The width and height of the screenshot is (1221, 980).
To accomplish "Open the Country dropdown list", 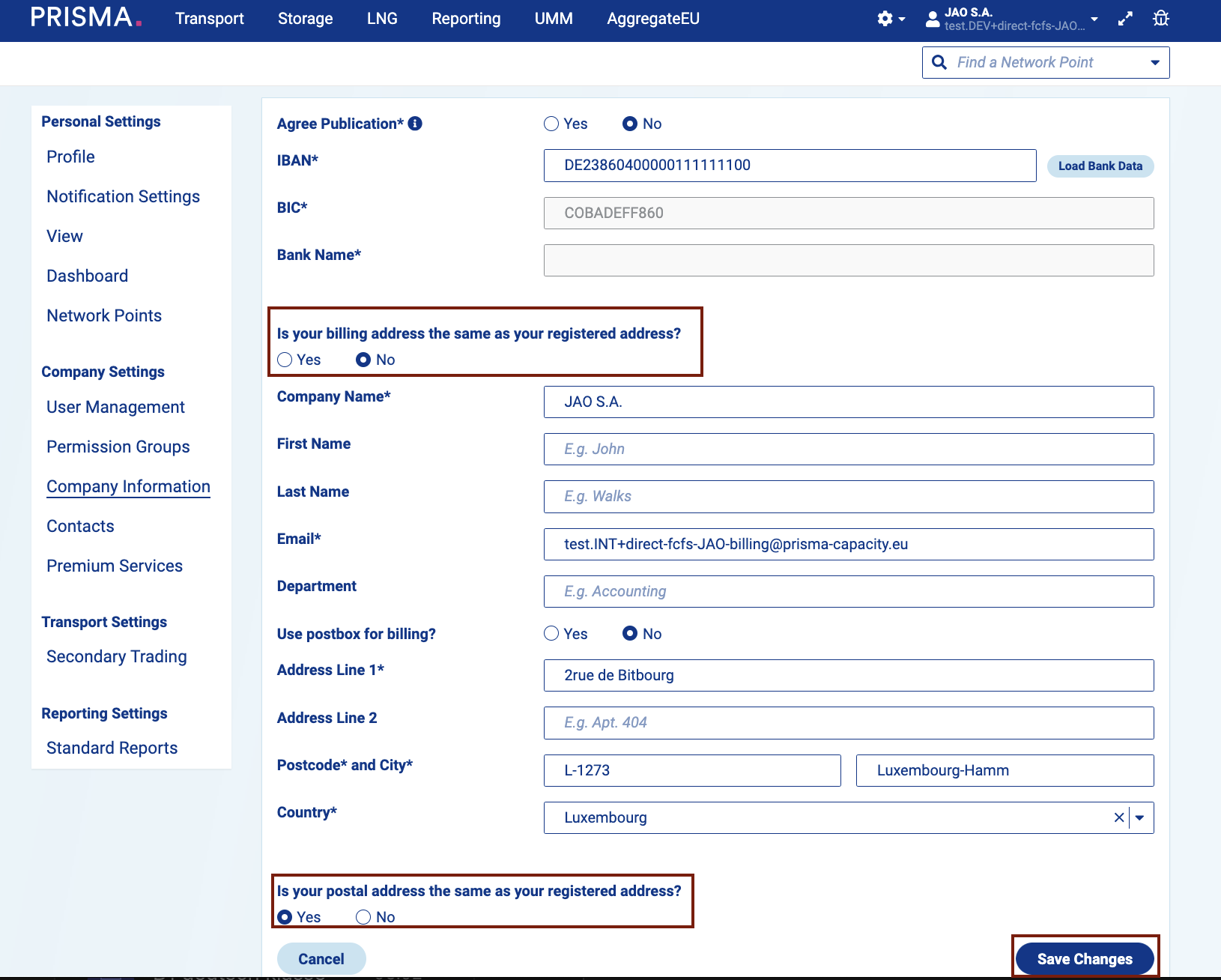I will click(1140, 817).
